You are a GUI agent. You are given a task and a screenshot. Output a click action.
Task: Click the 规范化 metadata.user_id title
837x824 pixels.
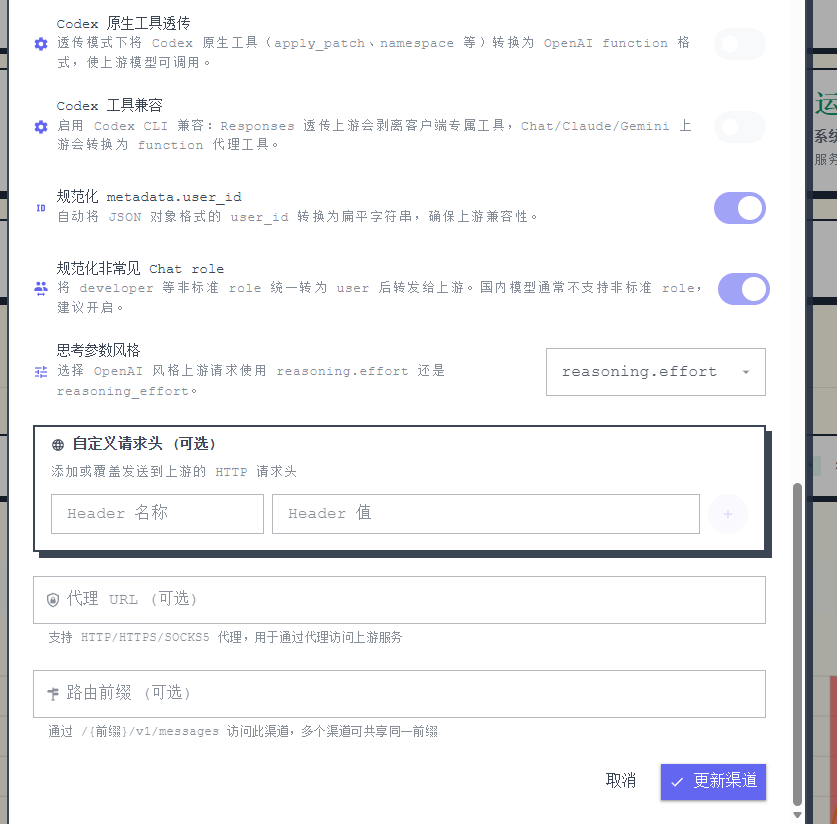pyautogui.click(x=149, y=197)
